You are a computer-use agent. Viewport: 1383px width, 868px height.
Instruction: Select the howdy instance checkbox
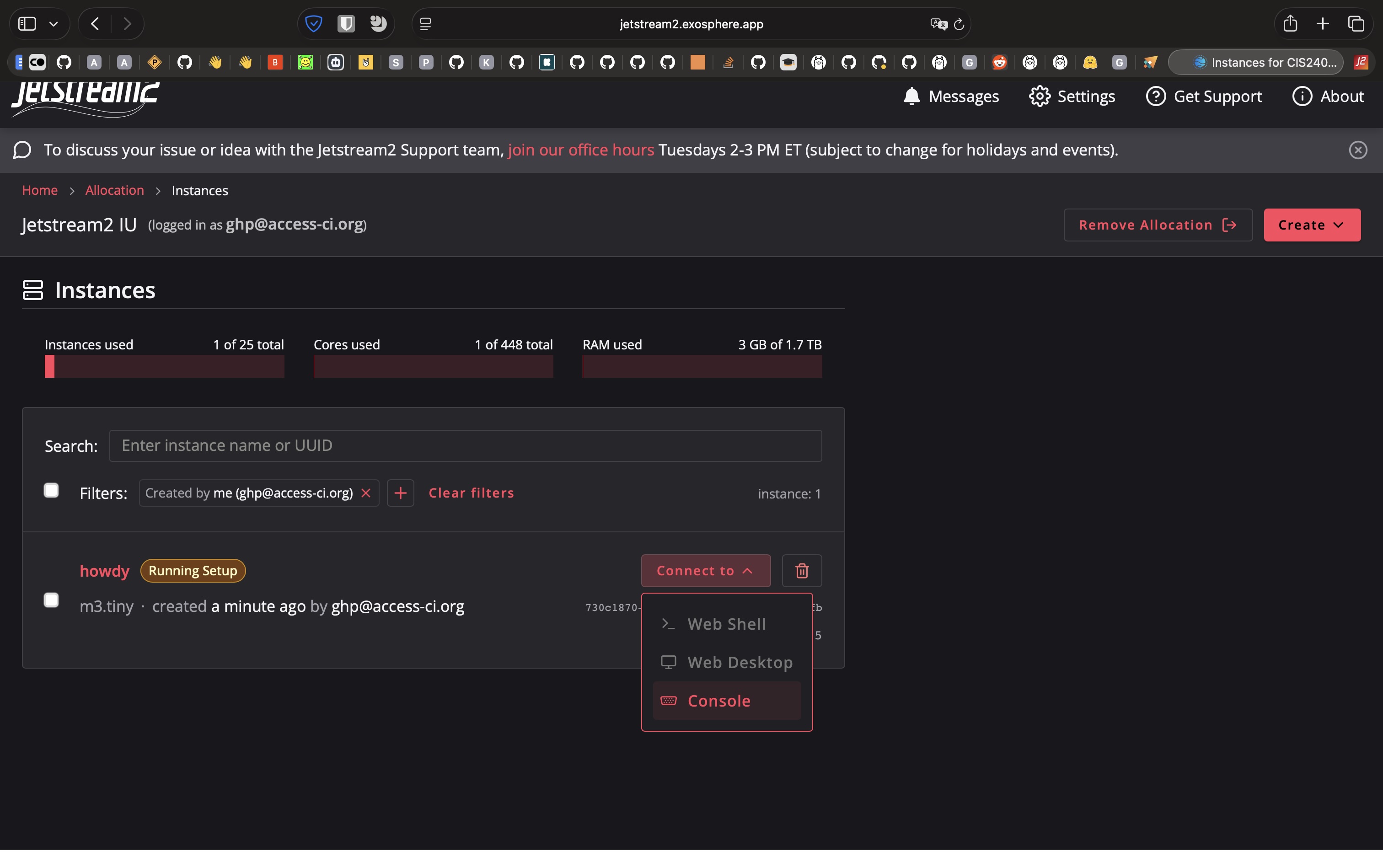click(51, 600)
